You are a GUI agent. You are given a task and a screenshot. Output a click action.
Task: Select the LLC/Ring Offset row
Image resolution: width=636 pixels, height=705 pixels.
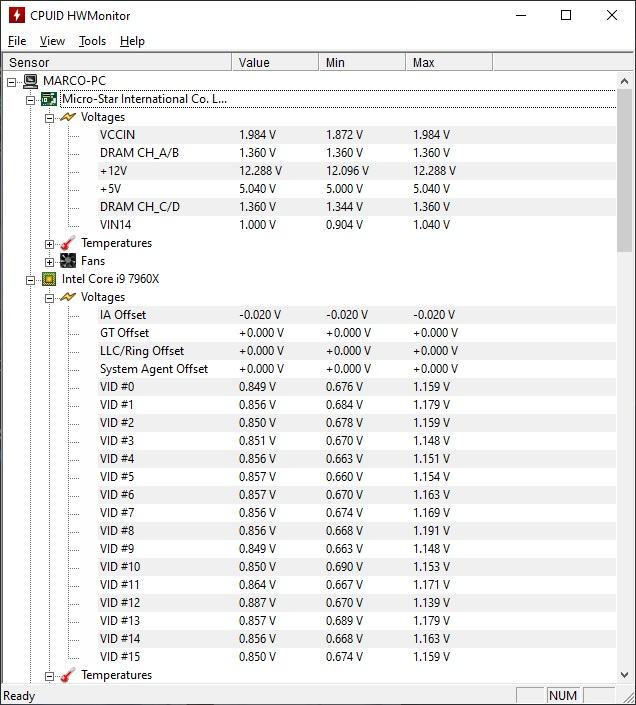point(357,351)
